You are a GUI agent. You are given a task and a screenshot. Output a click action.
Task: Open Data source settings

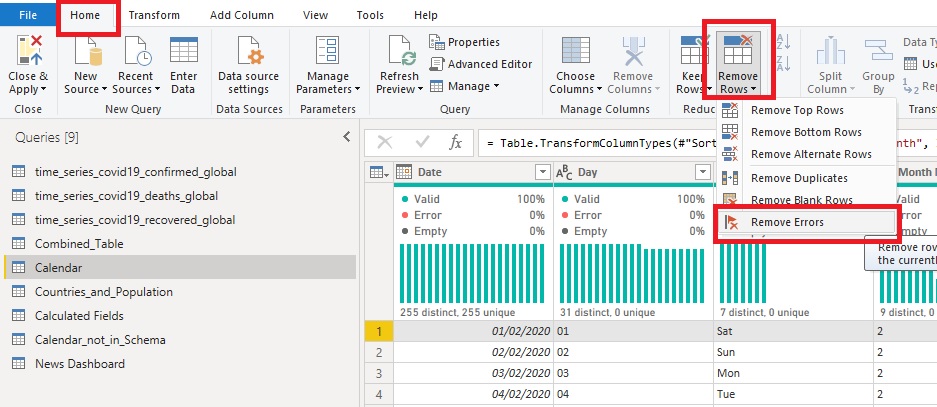[249, 66]
